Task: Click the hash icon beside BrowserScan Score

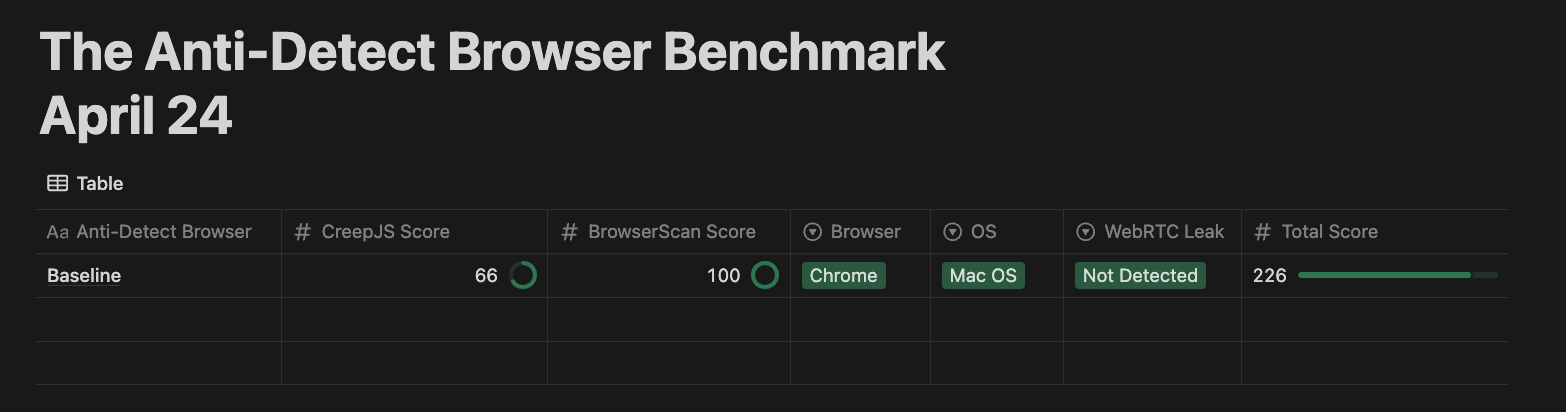Action: click(x=569, y=232)
